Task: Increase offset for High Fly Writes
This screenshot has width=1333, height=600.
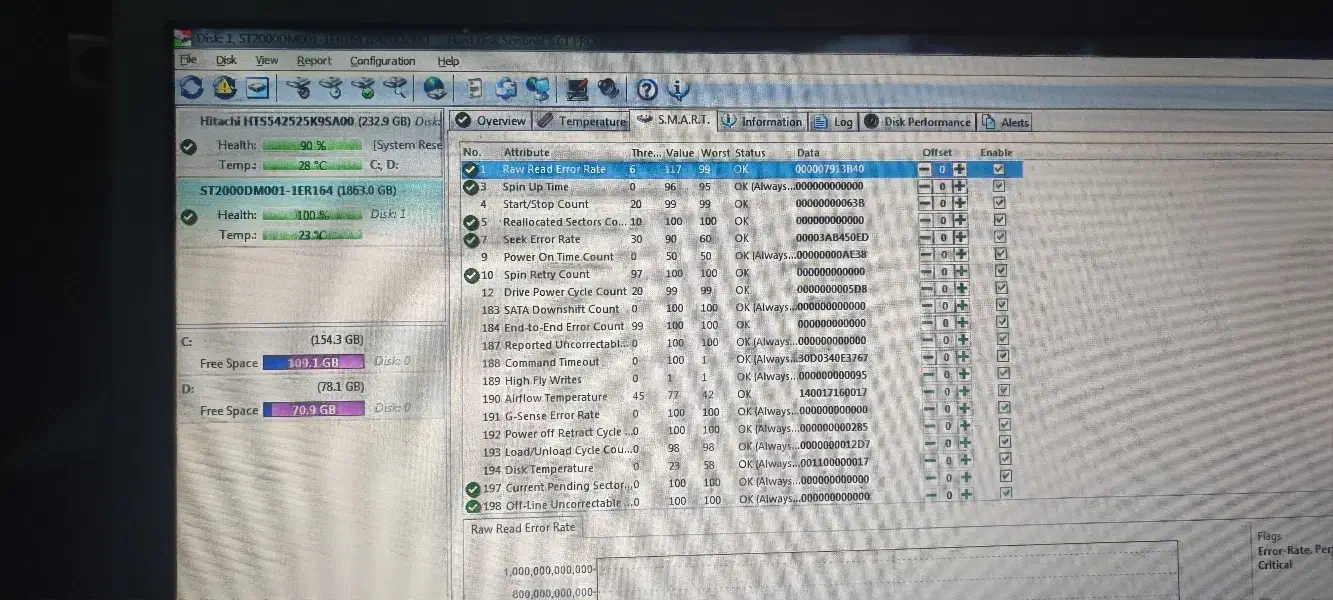Action: point(964,375)
